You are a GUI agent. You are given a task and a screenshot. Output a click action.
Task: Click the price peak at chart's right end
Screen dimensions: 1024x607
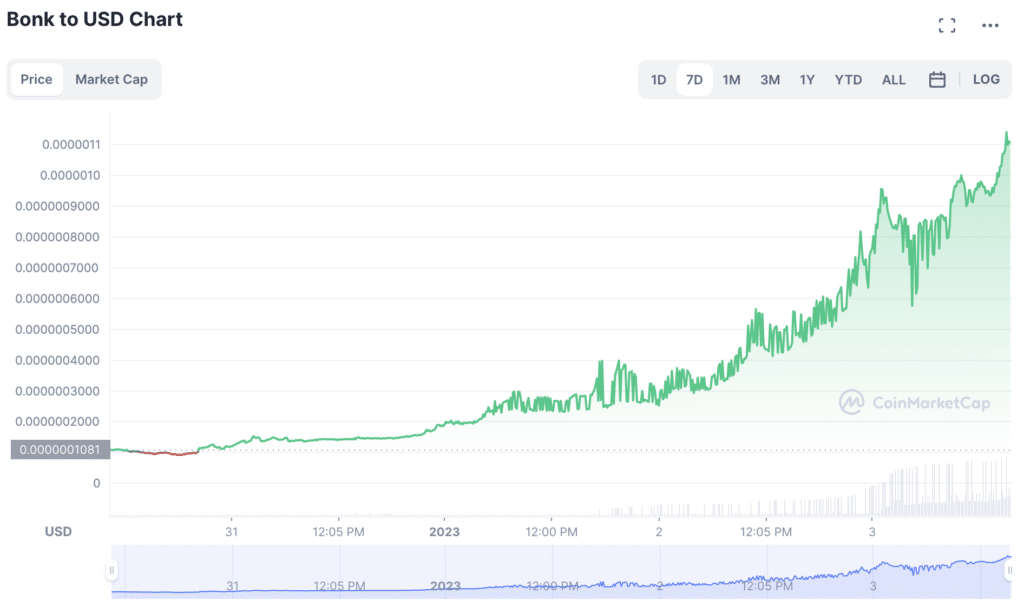(x=1006, y=135)
